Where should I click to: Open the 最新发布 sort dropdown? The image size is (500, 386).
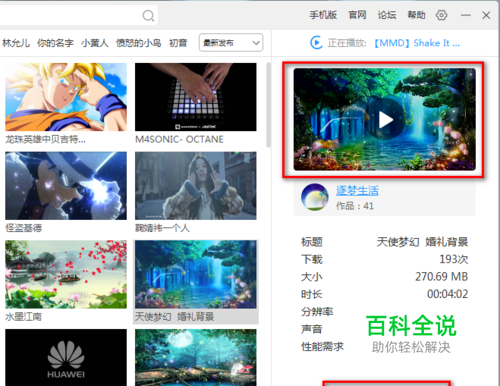coord(231,43)
